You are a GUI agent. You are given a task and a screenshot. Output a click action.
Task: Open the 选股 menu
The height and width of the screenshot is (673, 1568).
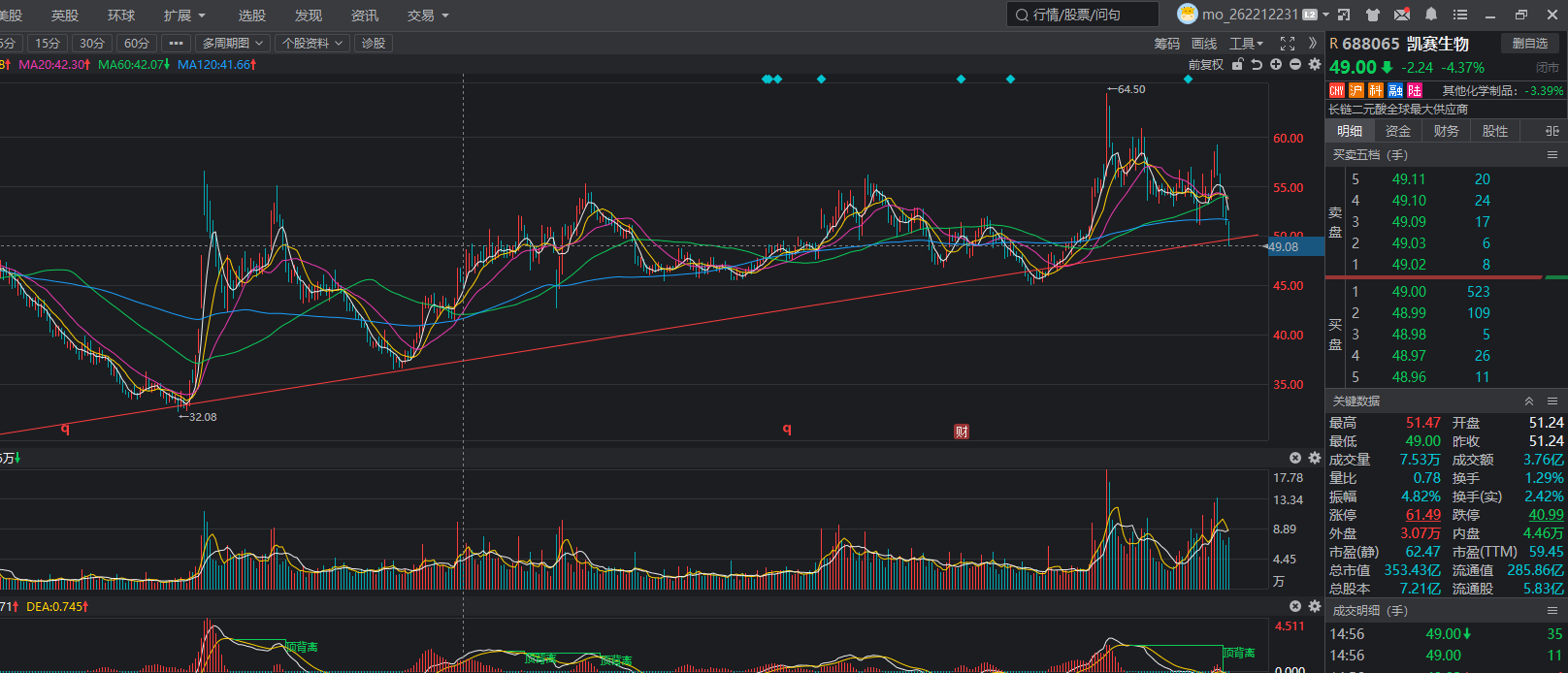[x=252, y=16]
